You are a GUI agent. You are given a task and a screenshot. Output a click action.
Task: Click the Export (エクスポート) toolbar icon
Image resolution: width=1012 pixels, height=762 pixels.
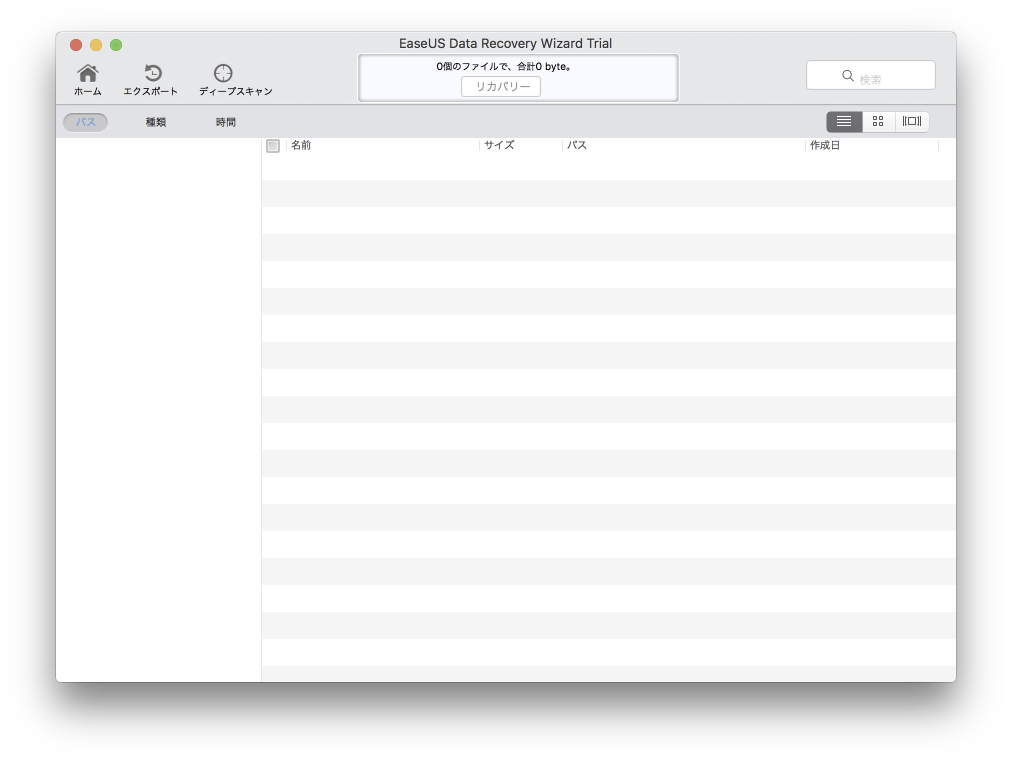153,73
